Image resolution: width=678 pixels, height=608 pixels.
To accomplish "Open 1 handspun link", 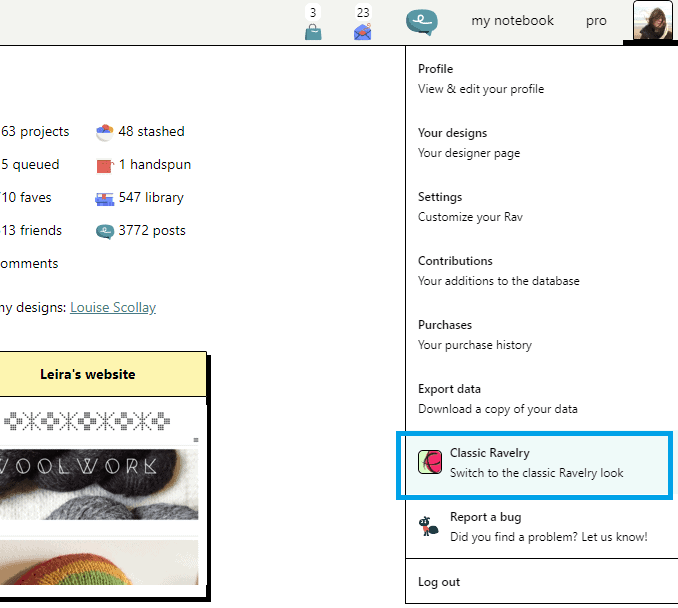I will (155, 164).
